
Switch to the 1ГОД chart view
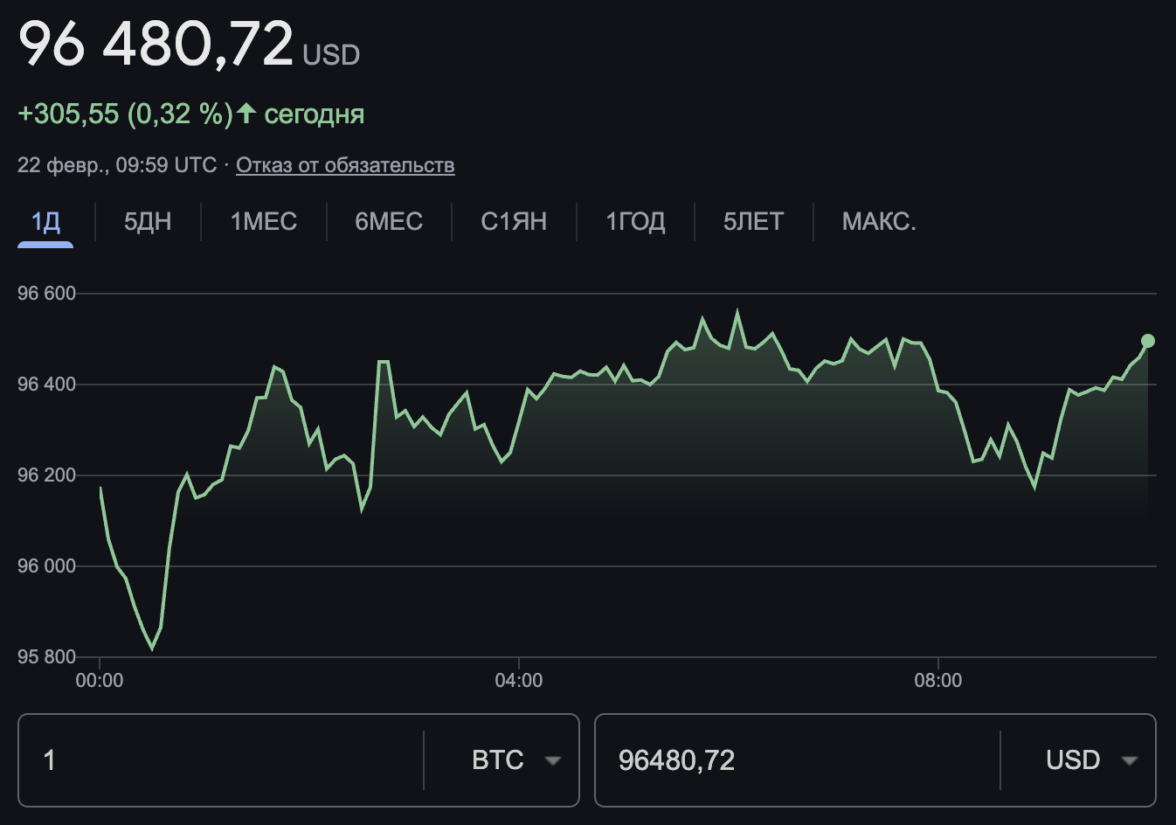[636, 221]
